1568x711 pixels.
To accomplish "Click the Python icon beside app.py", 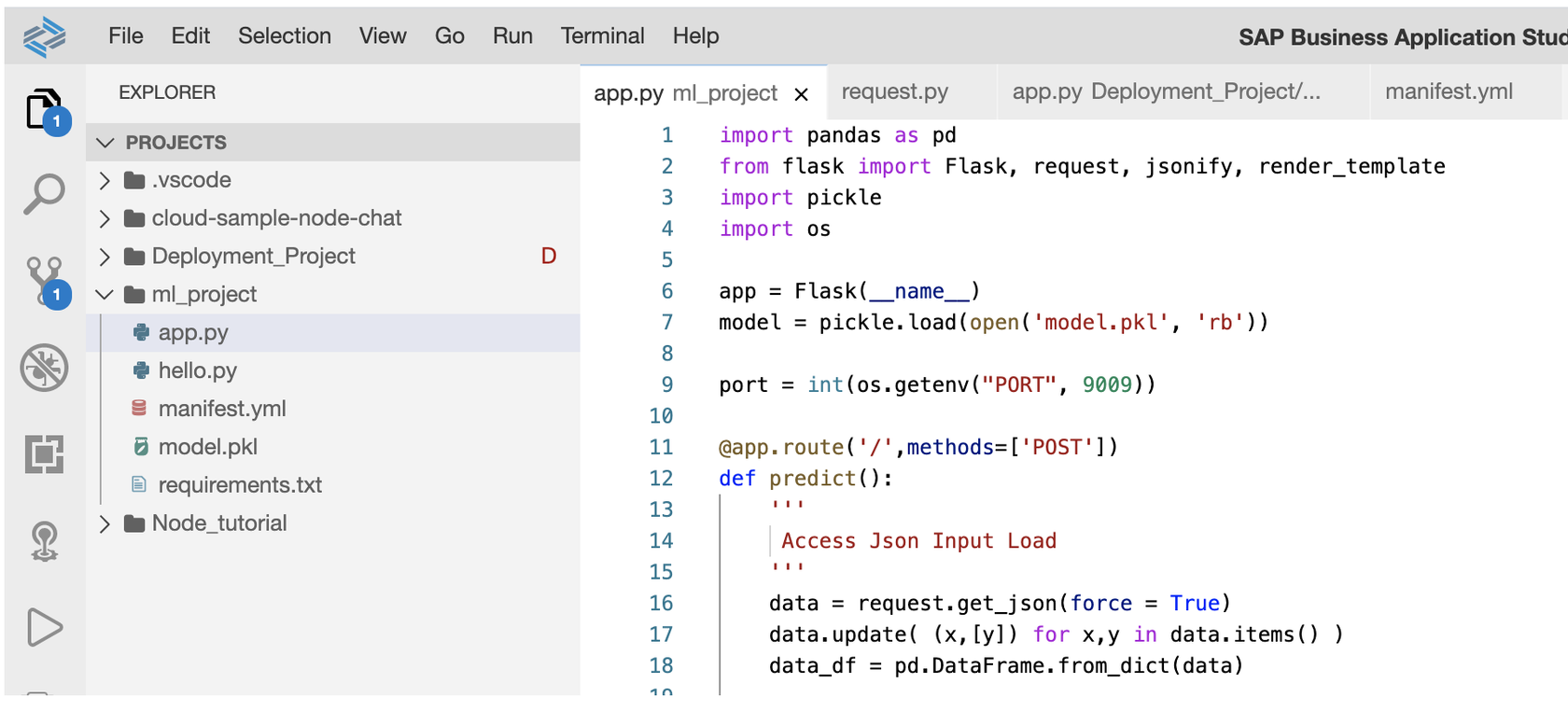I will pyautogui.click(x=141, y=332).
